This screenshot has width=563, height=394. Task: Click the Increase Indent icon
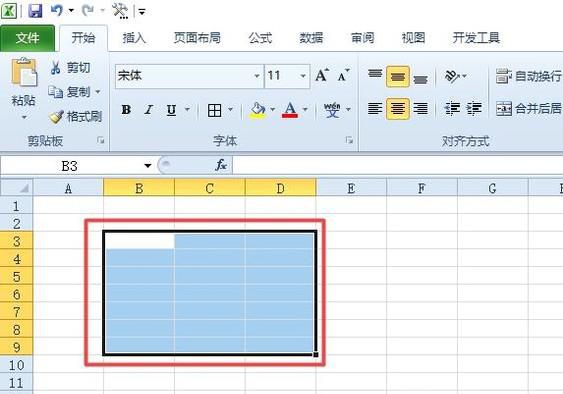pos(475,108)
